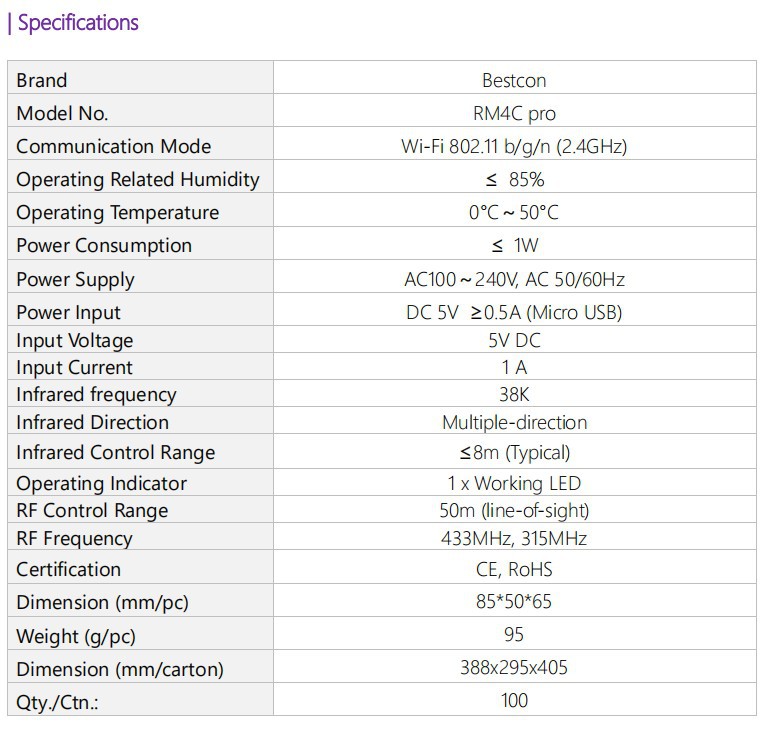Click the Bestcon brand value
Image resolution: width=780 pixels, height=732 pixels.
point(514,80)
